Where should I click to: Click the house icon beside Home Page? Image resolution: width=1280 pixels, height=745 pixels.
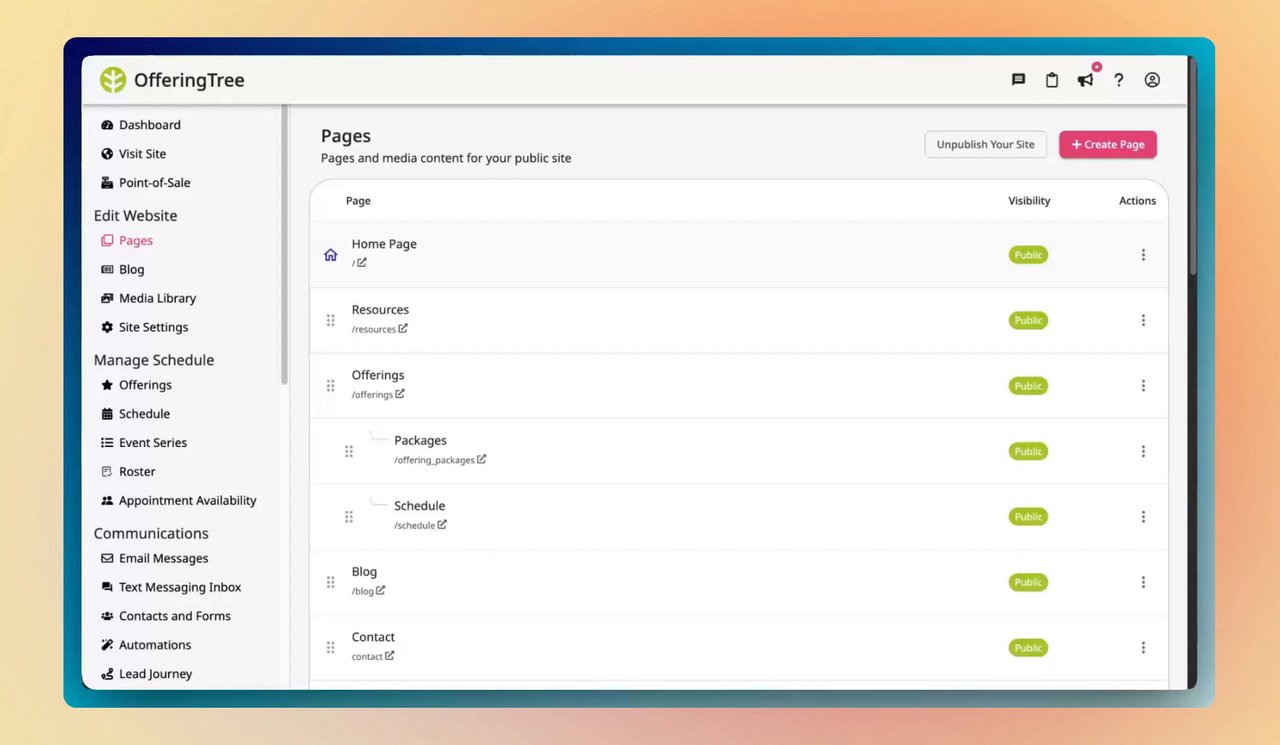point(331,255)
